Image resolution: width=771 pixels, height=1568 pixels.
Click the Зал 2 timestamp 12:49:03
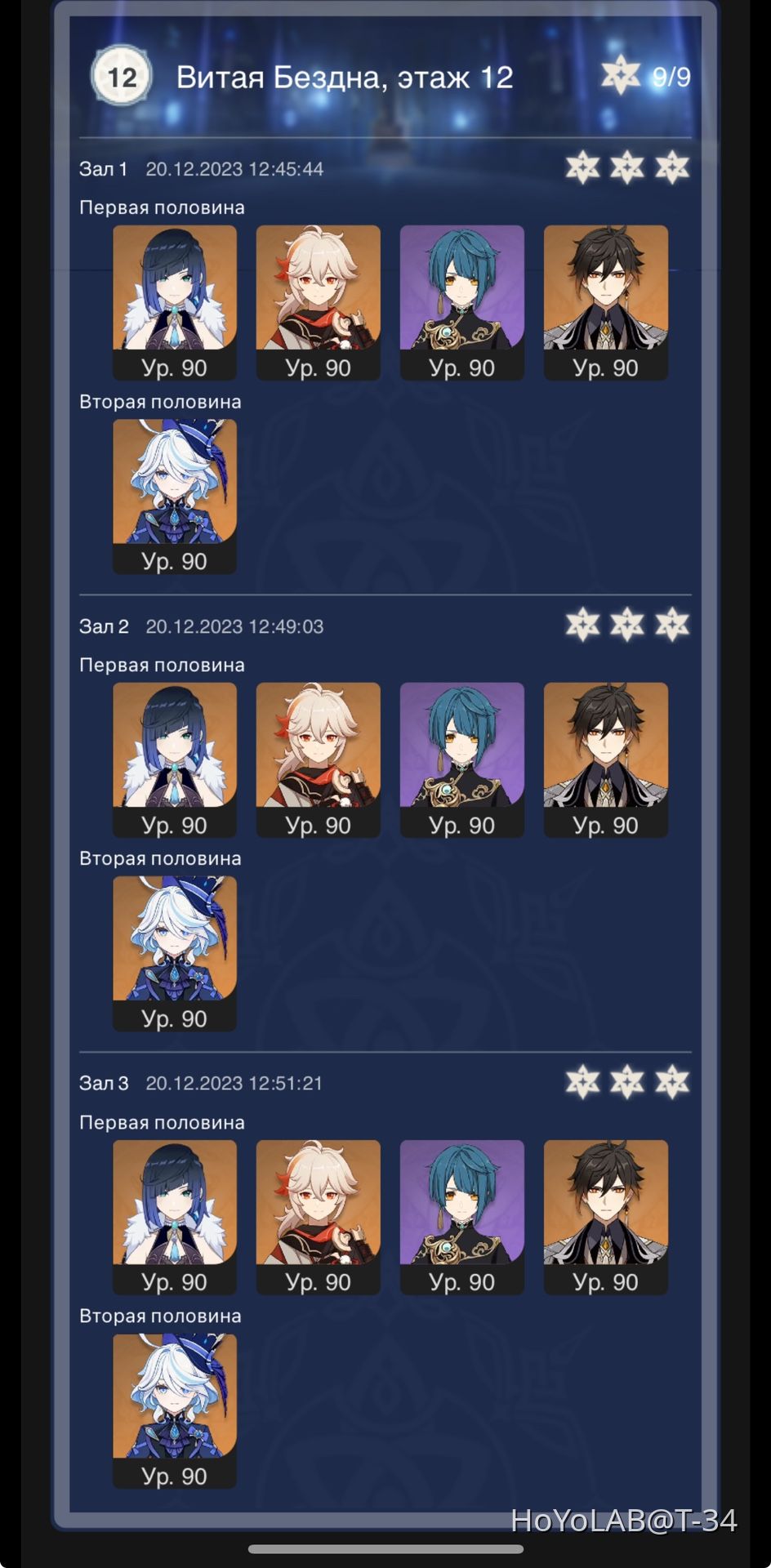234,626
